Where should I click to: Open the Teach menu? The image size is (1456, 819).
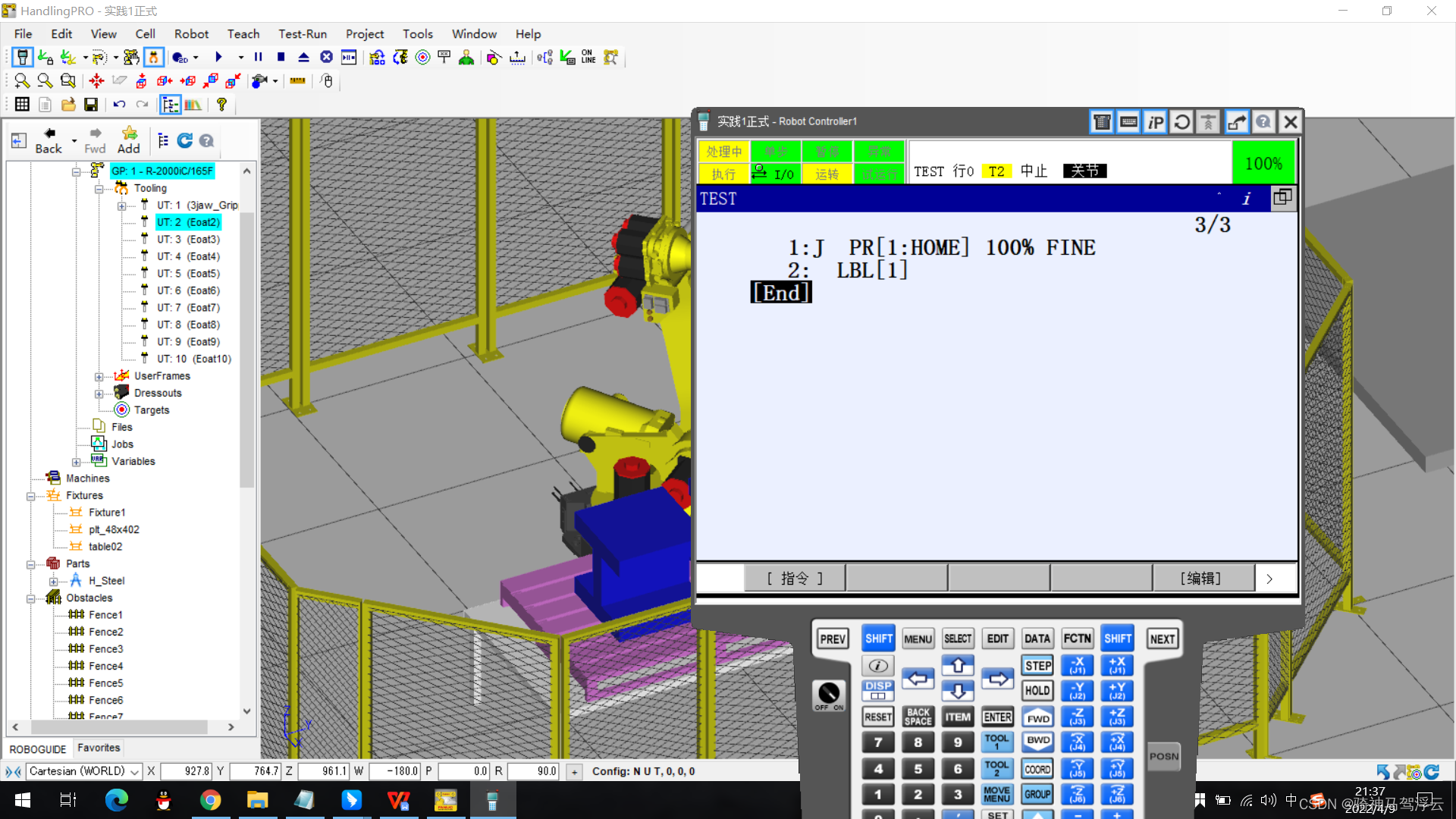pos(243,34)
